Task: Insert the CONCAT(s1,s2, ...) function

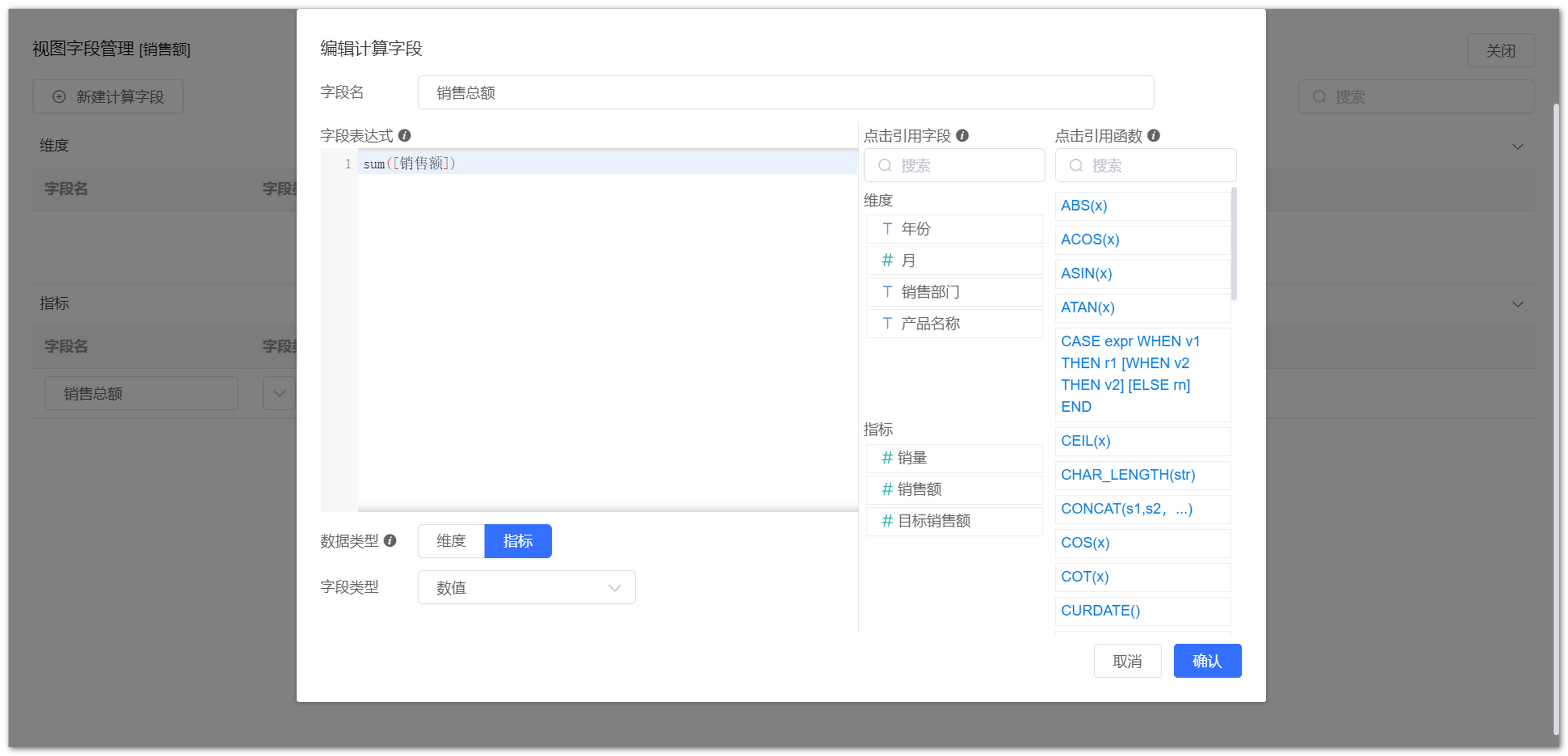Action: tap(1142, 509)
